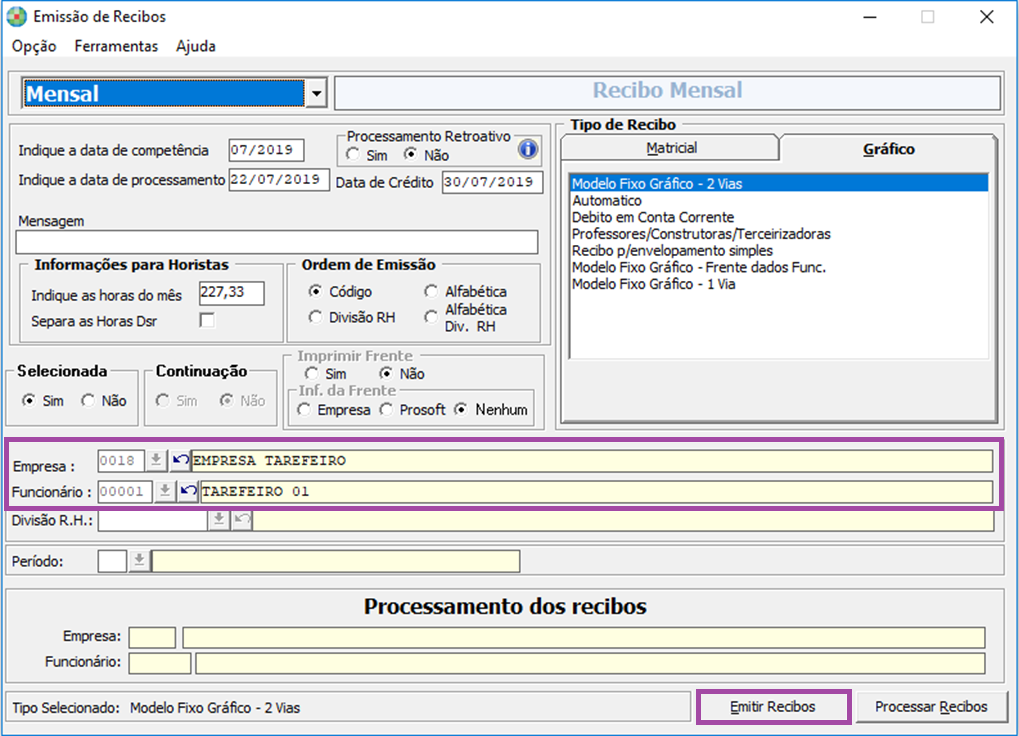Image resolution: width=1019 pixels, height=736 pixels.
Task: Switch to the Gráfico tab
Action: tap(888, 149)
